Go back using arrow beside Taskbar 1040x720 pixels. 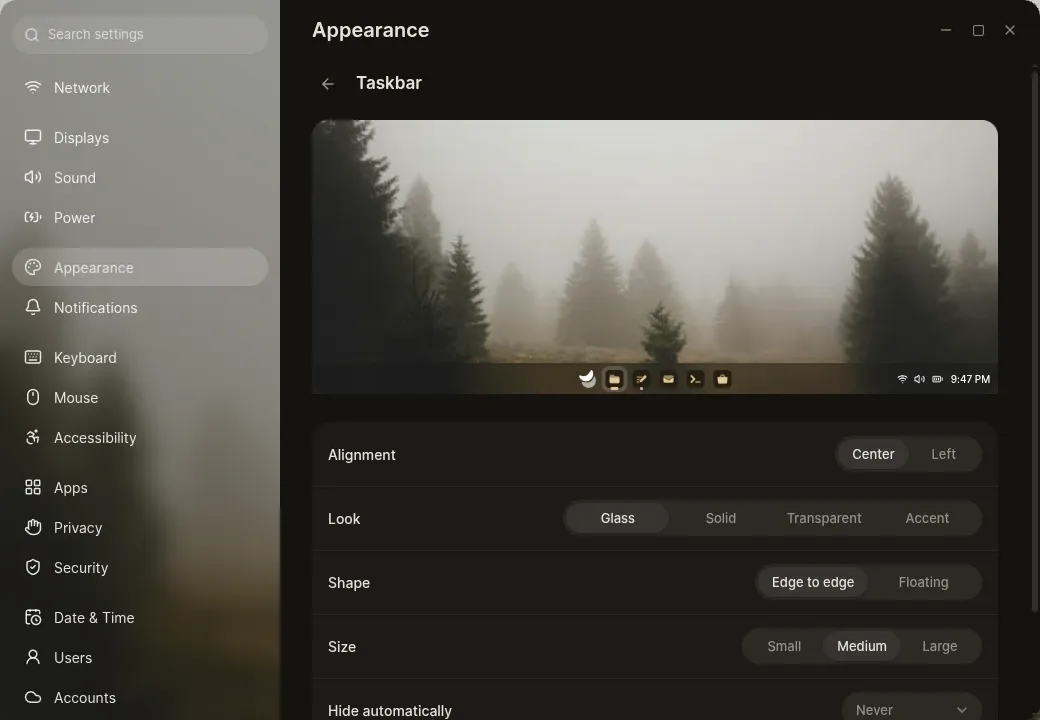point(328,84)
